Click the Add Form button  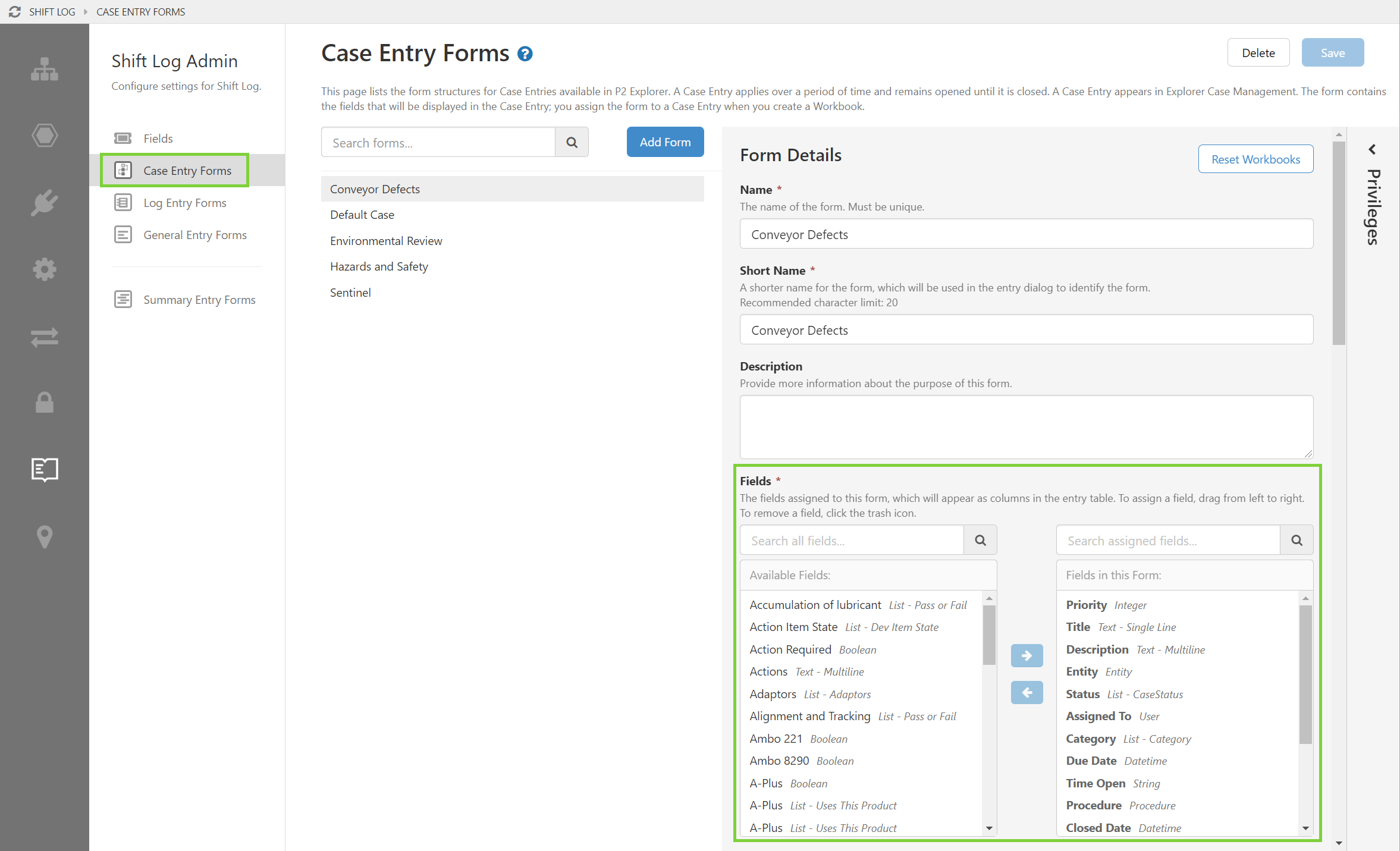pyautogui.click(x=665, y=142)
